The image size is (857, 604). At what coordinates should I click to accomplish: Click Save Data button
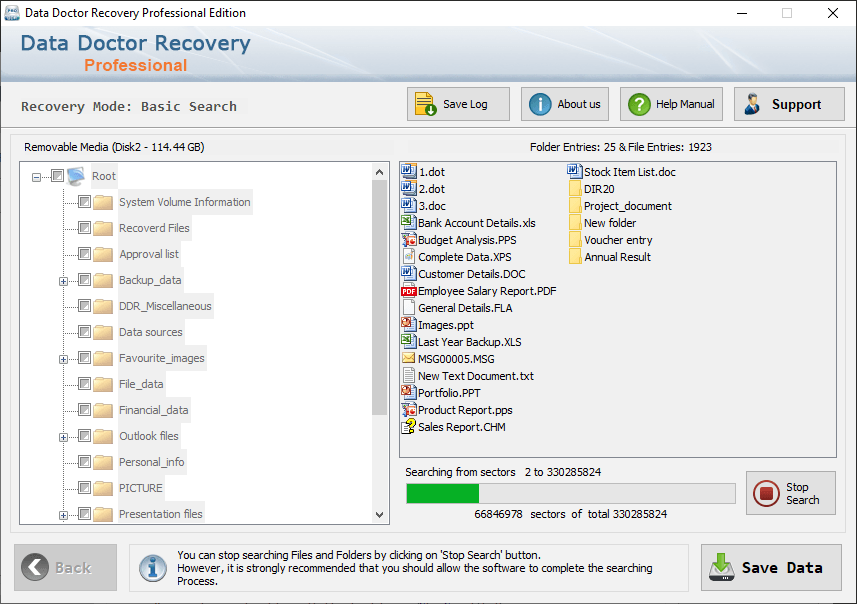(771, 567)
